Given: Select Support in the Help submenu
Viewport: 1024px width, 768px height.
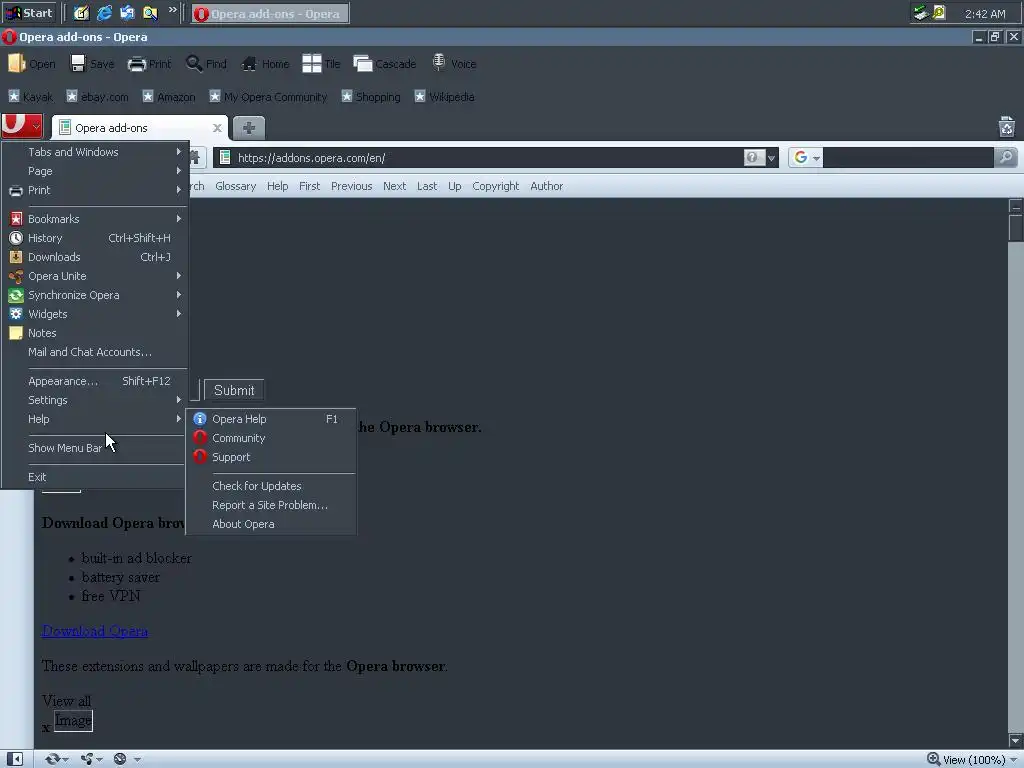Looking at the screenshot, I should click(271, 456).
